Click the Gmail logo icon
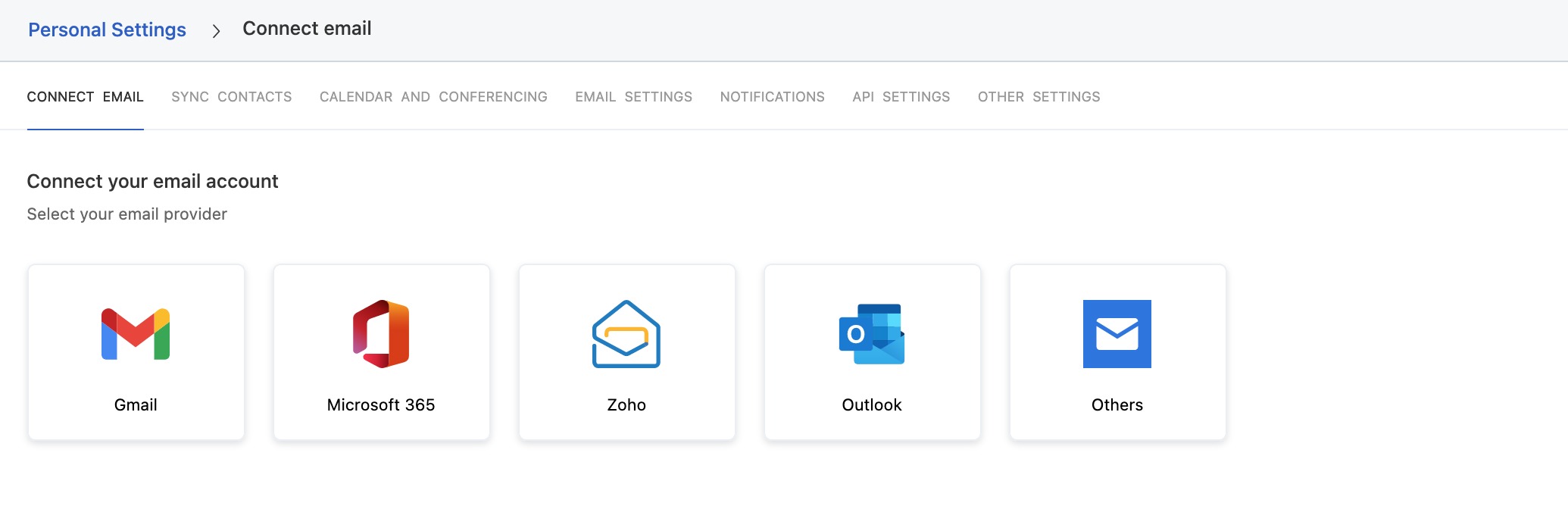This screenshot has width=1568, height=509. [x=136, y=334]
